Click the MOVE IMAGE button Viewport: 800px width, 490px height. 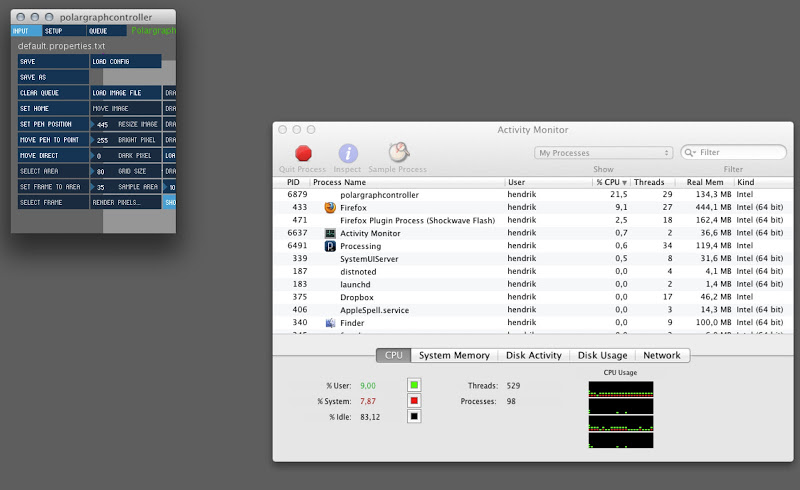coord(126,108)
